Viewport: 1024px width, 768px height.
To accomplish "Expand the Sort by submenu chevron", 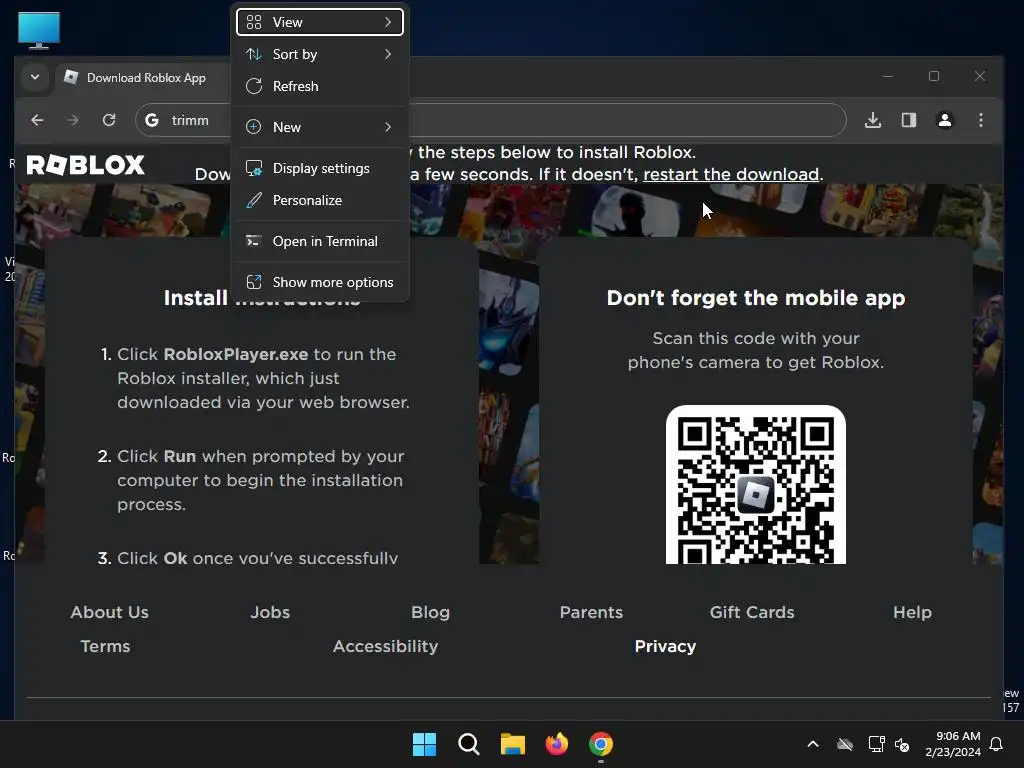I will [388, 54].
